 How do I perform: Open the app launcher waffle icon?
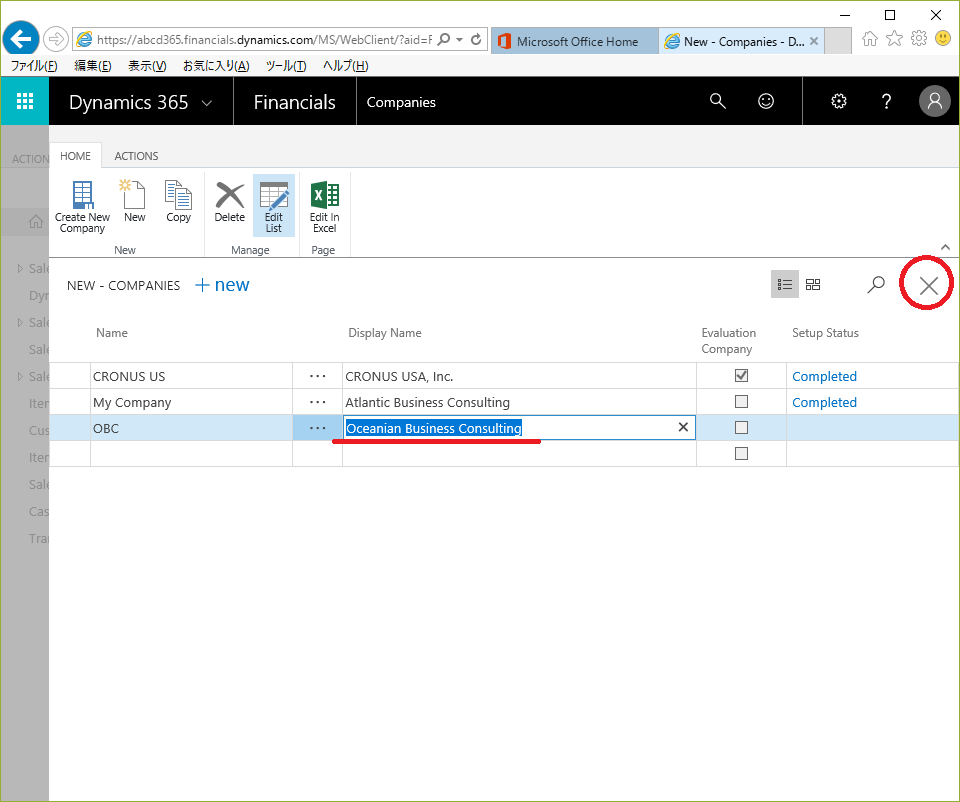tap(25, 101)
